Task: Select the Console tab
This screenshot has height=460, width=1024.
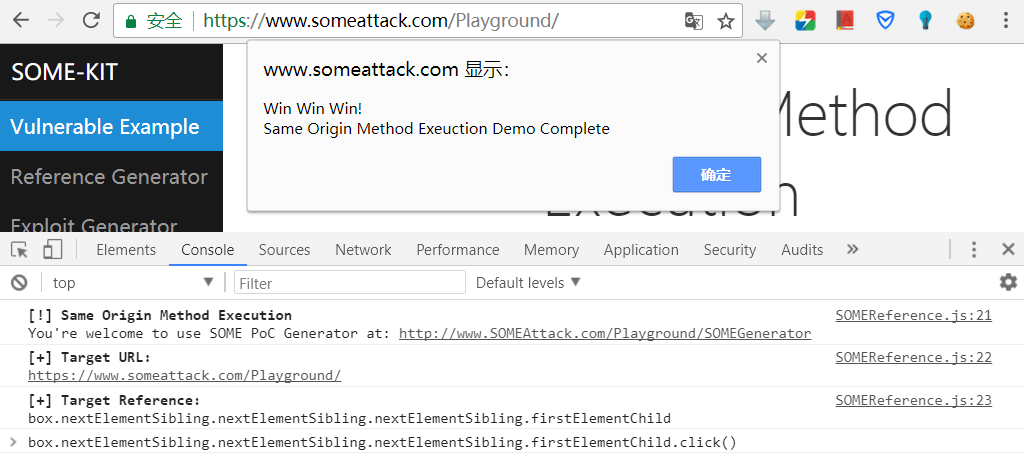Action: coord(208,250)
